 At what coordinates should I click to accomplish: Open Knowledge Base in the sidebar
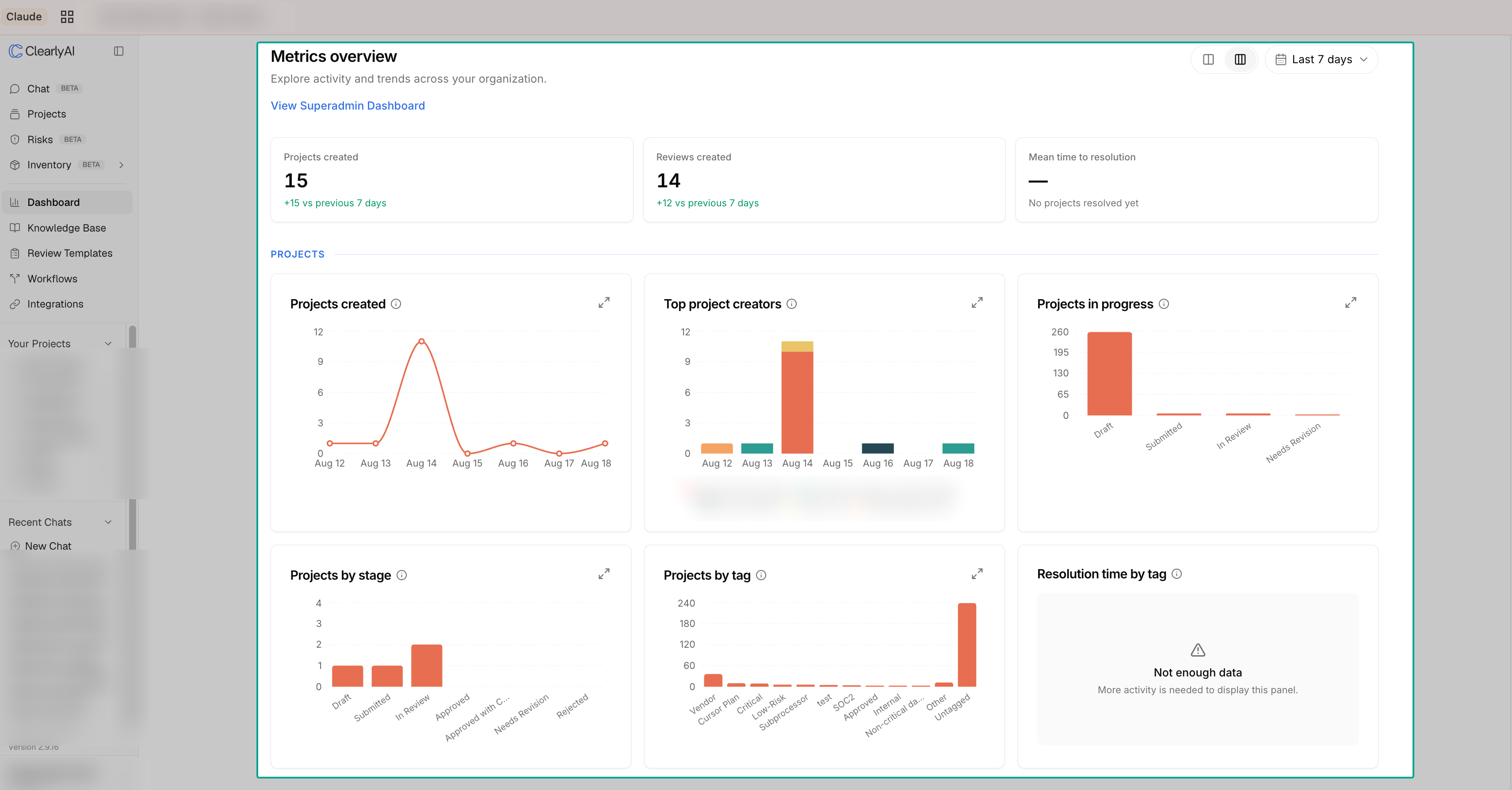click(x=68, y=228)
